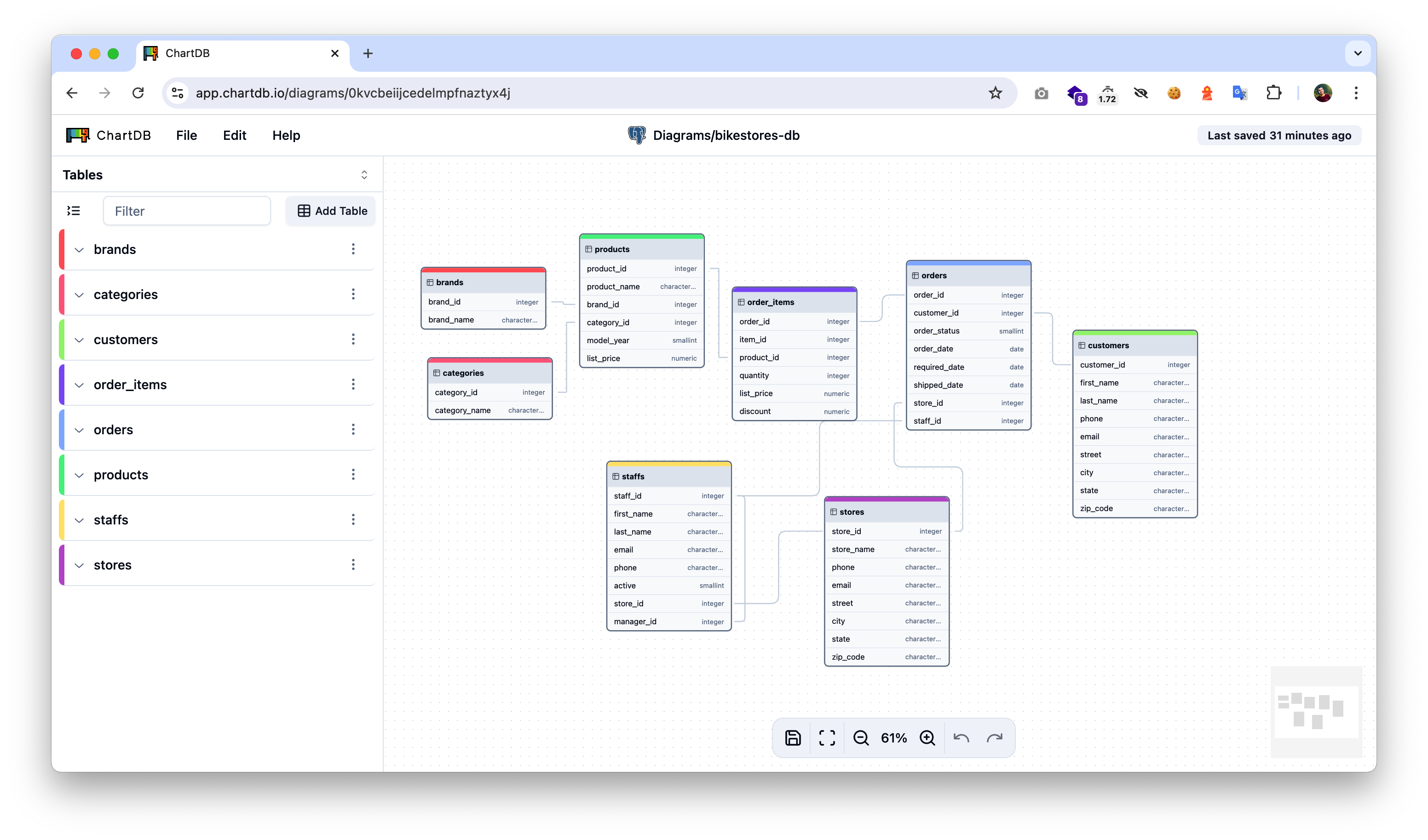Click the brand_name field in brands table
1428x840 pixels.
pos(484,320)
